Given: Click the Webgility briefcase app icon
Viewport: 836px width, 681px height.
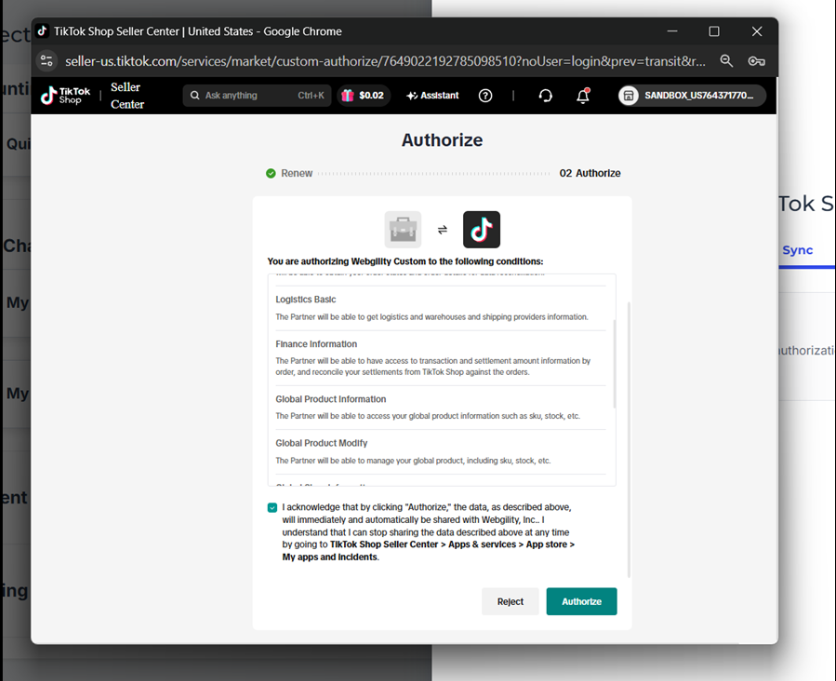Looking at the screenshot, I should click(403, 229).
